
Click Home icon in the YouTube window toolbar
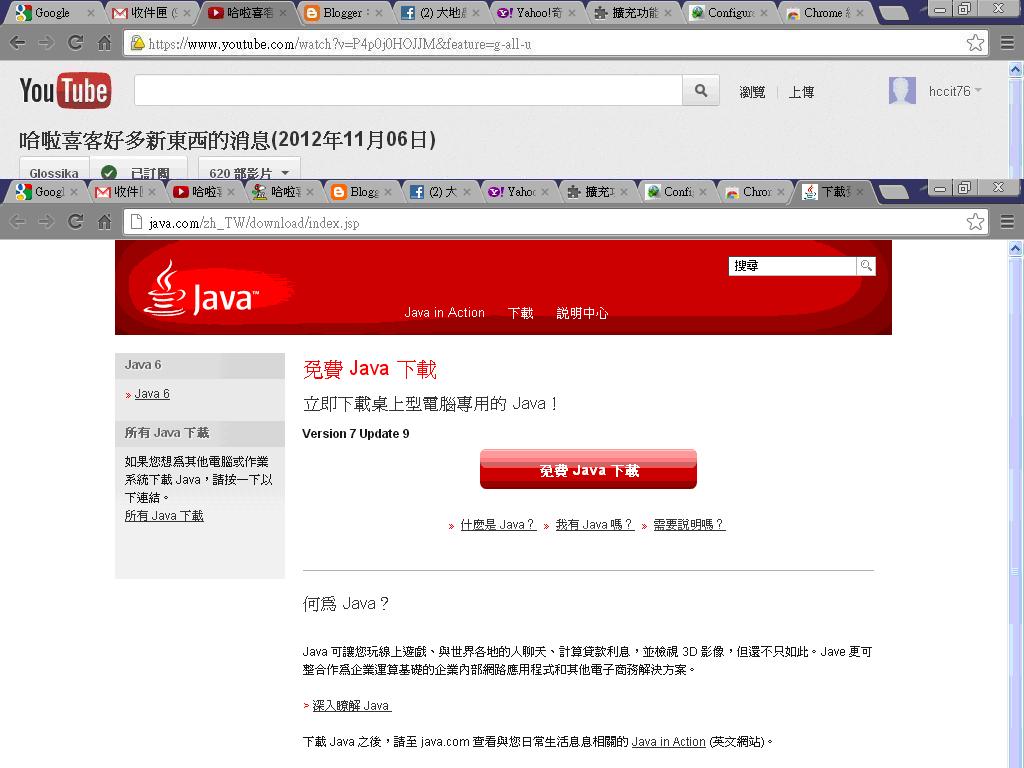click(x=104, y=43)
